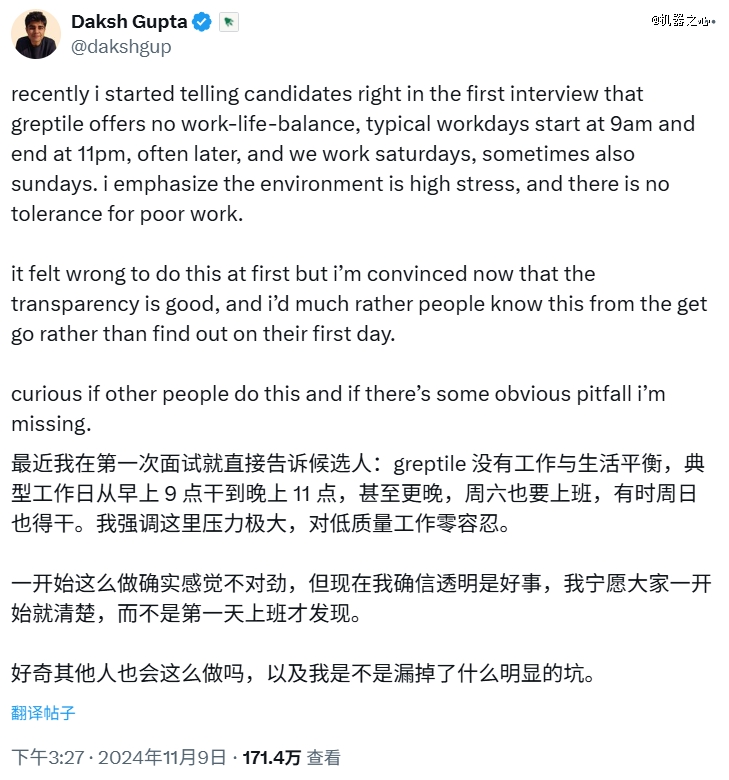The height and width of the screenshot is (780, 729).
Task: Click Daksh Gupta's profile avatar photo
Action: (x=36, y=34)
